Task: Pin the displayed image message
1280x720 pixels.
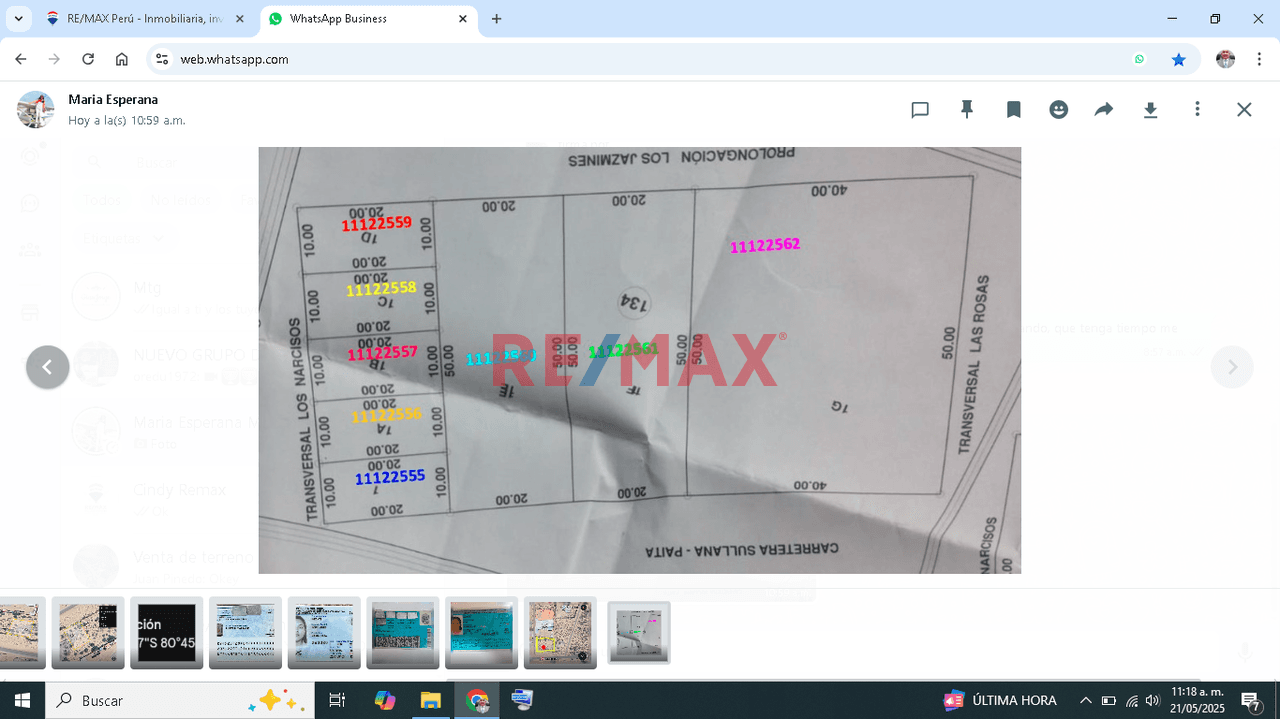Action: 966,109
